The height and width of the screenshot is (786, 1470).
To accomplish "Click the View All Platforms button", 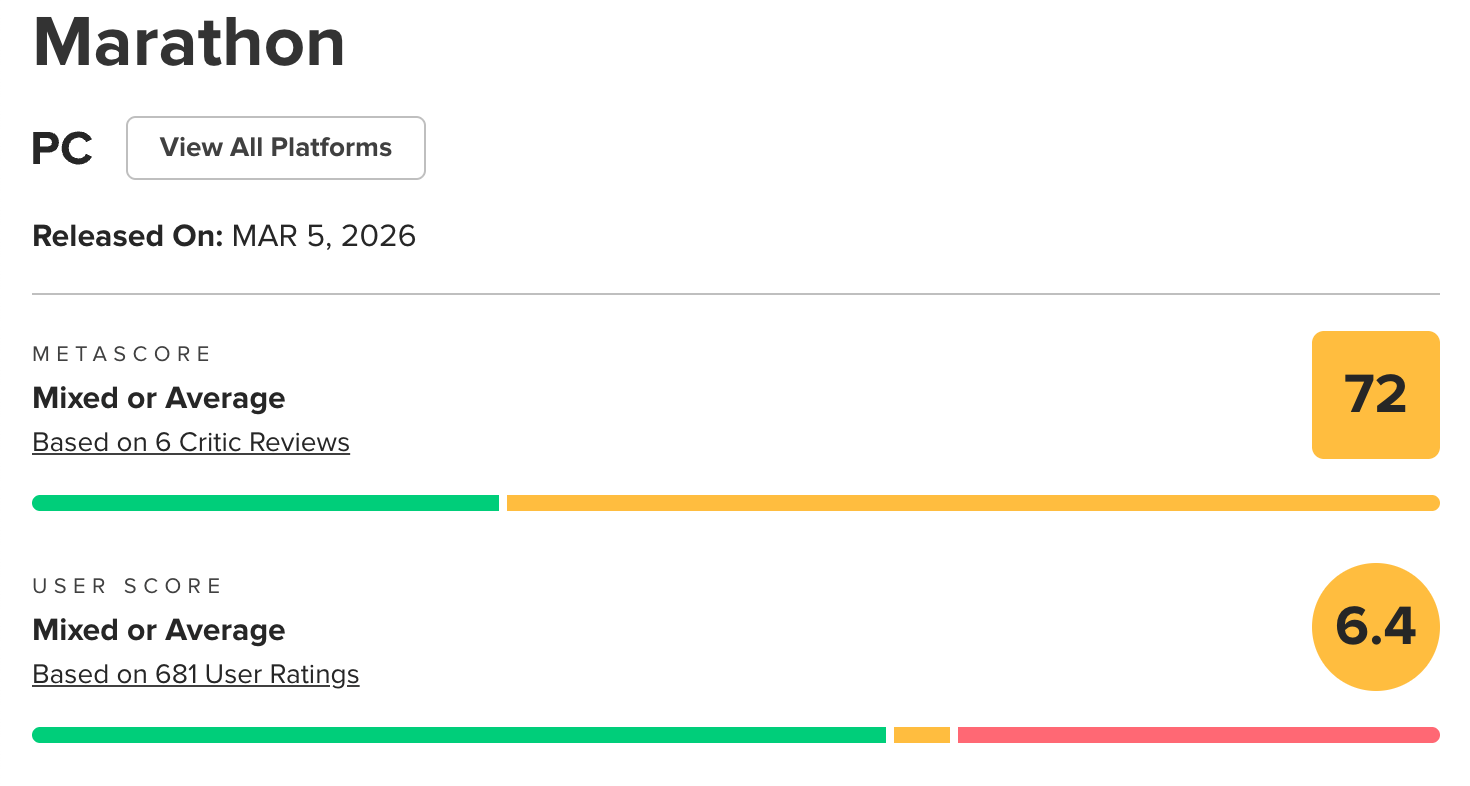I will (276, 148).
